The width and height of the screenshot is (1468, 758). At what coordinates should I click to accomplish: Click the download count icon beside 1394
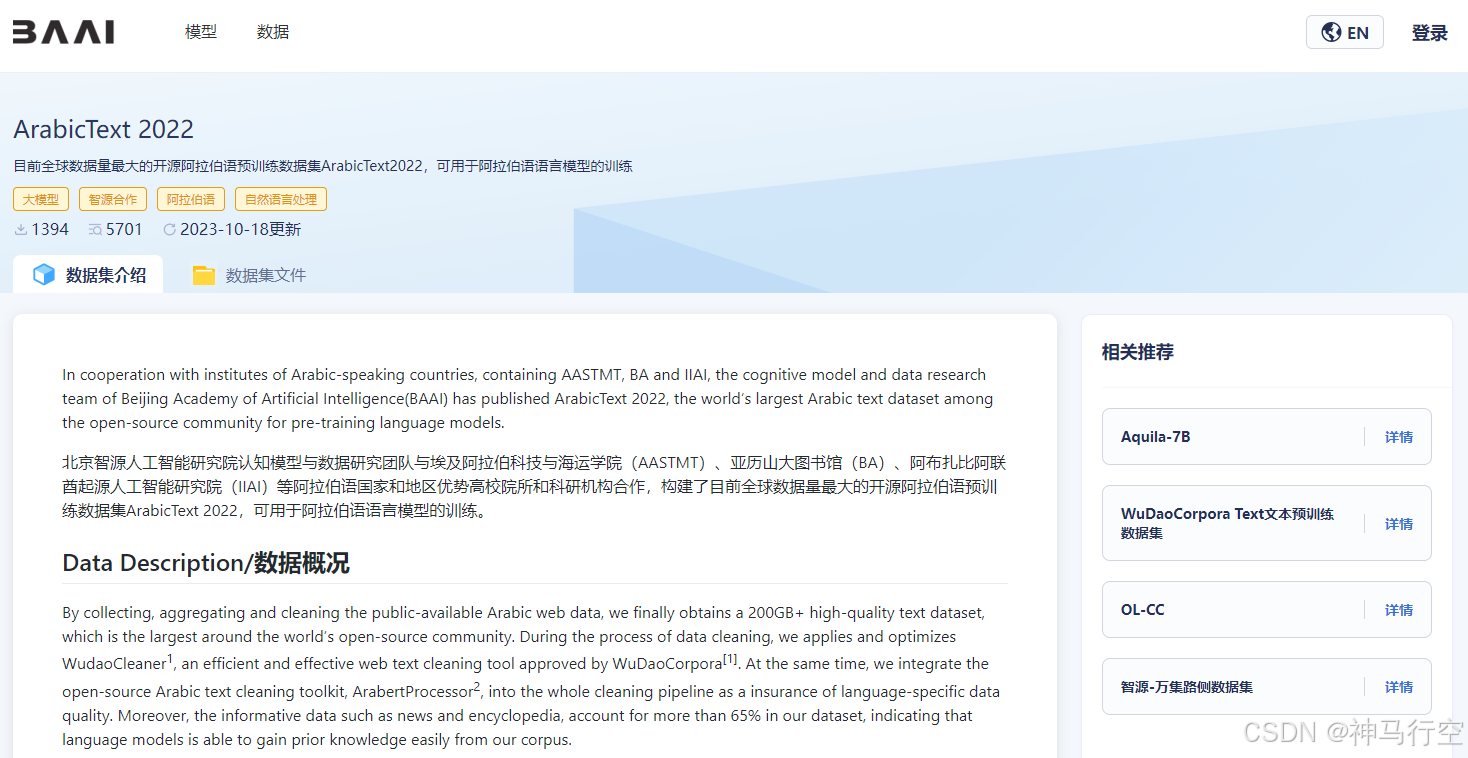point(21,229)
